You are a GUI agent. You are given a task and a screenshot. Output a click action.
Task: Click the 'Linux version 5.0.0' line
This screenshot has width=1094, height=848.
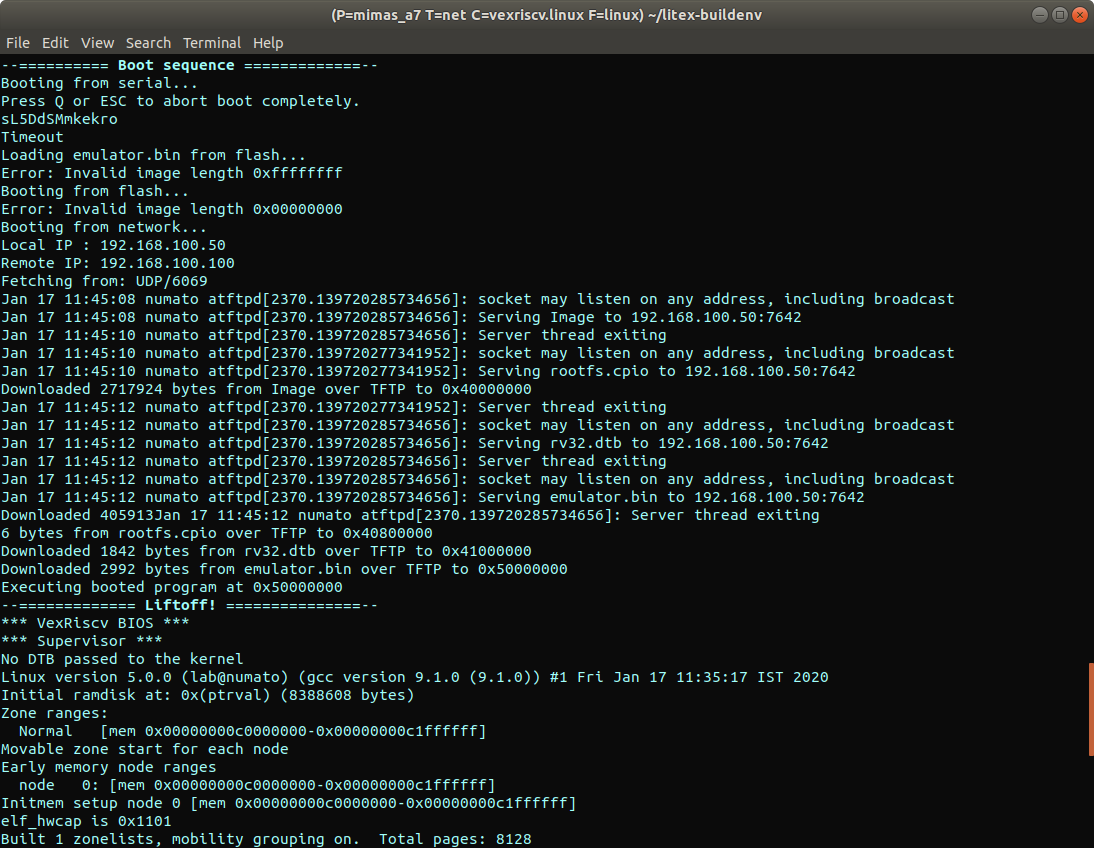(x=414, y=677)
